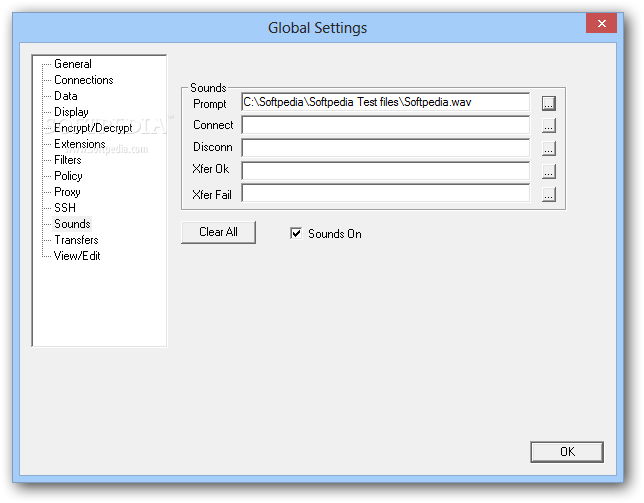The image size is (644, 503).
Task: Browse for the Xfer Ok sound file
Action: pyautogui.click(x=549, y=171)
